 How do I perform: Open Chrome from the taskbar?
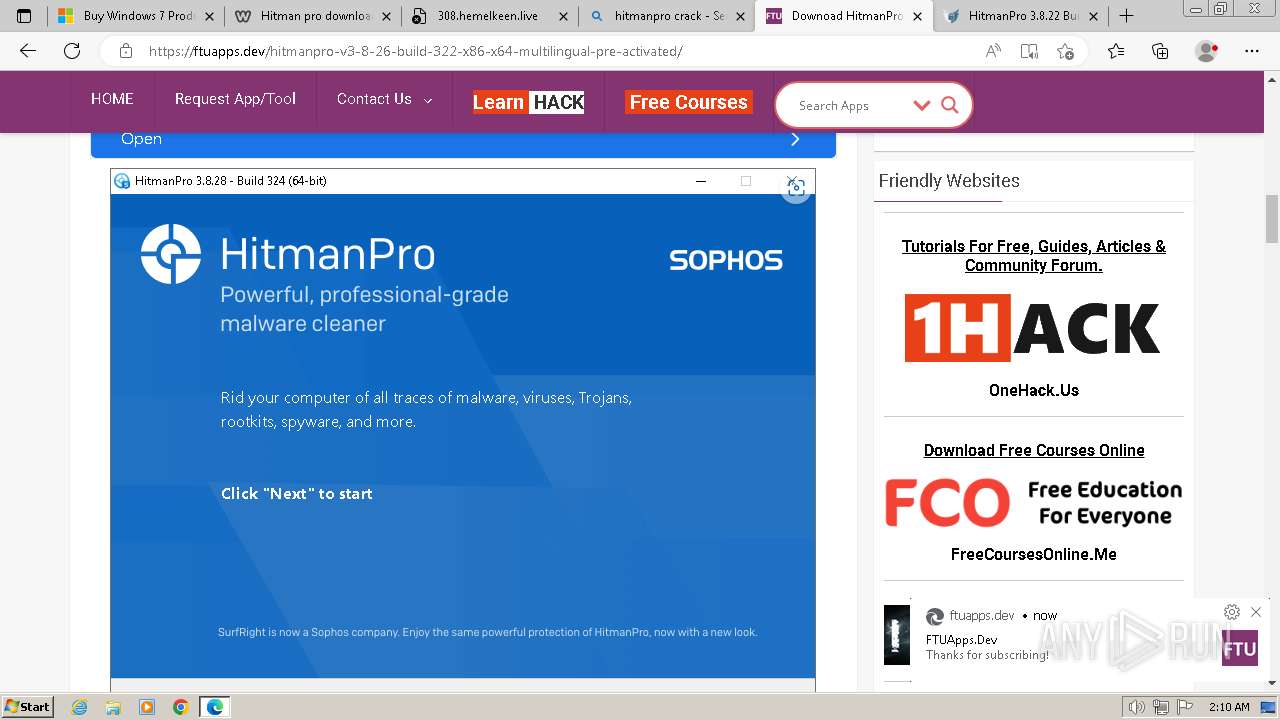pyautogui.click(x=180, y=707)
